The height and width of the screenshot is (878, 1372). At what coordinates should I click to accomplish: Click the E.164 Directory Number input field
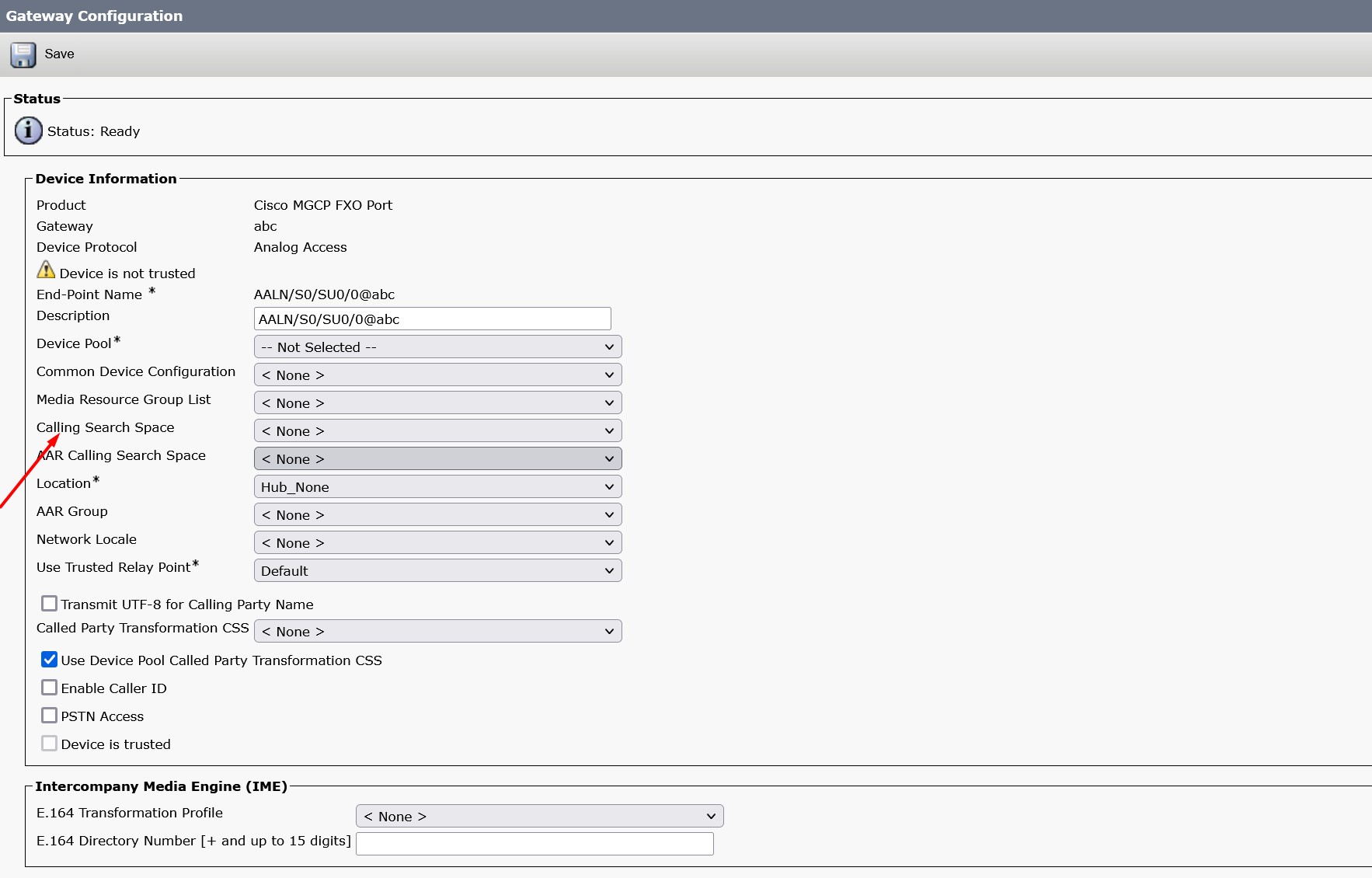(535, 843)
